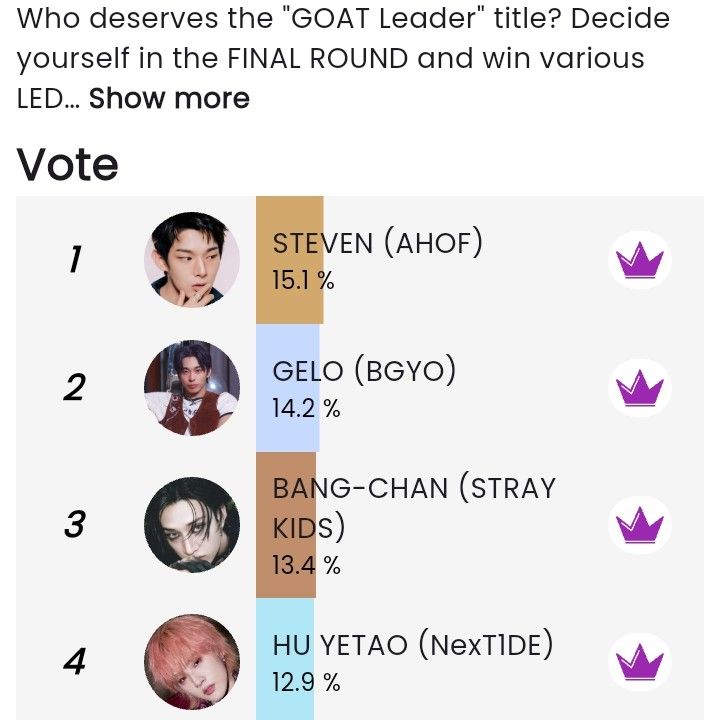
Task: Vote with the crown for BANG-CHAN (STRAY KIDS)
Action: (x=639, y=524)
